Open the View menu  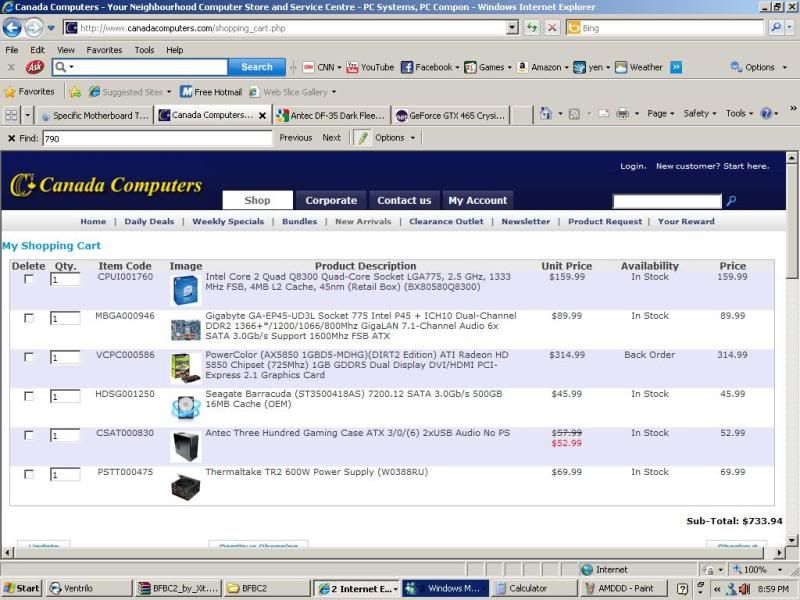(65, 50)
